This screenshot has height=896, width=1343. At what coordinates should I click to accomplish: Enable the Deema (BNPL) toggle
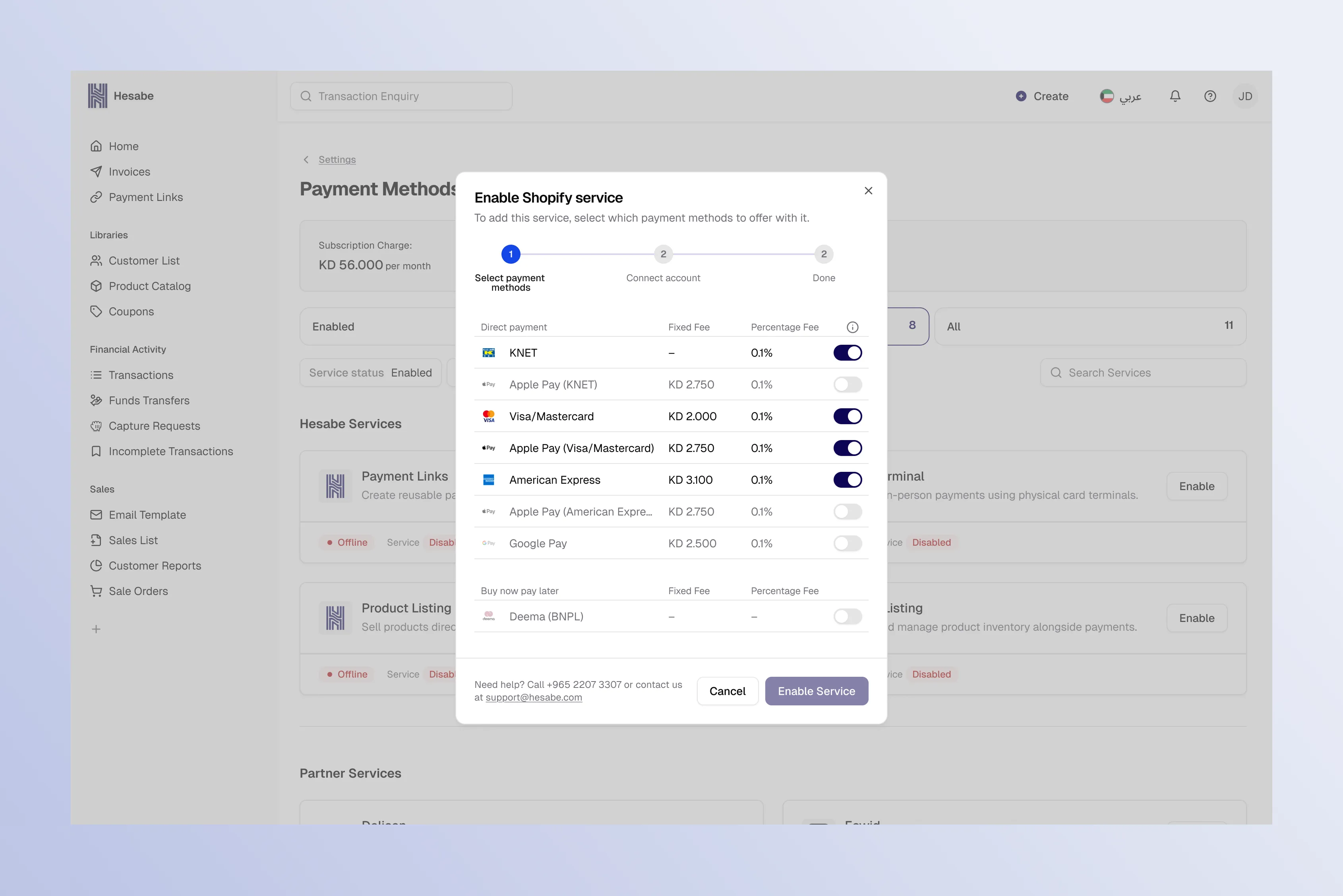click(x=847, y=616)
